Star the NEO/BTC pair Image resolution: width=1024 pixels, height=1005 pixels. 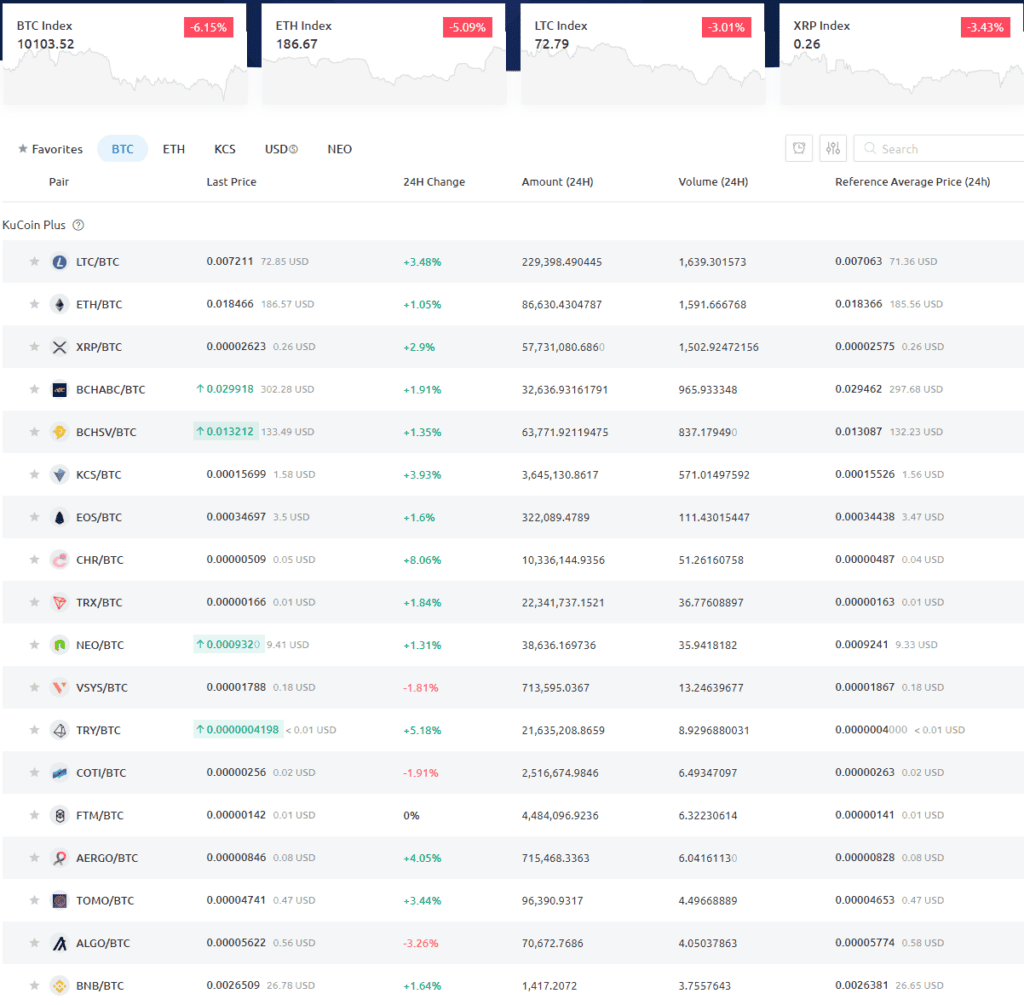[x=34, y=645]
